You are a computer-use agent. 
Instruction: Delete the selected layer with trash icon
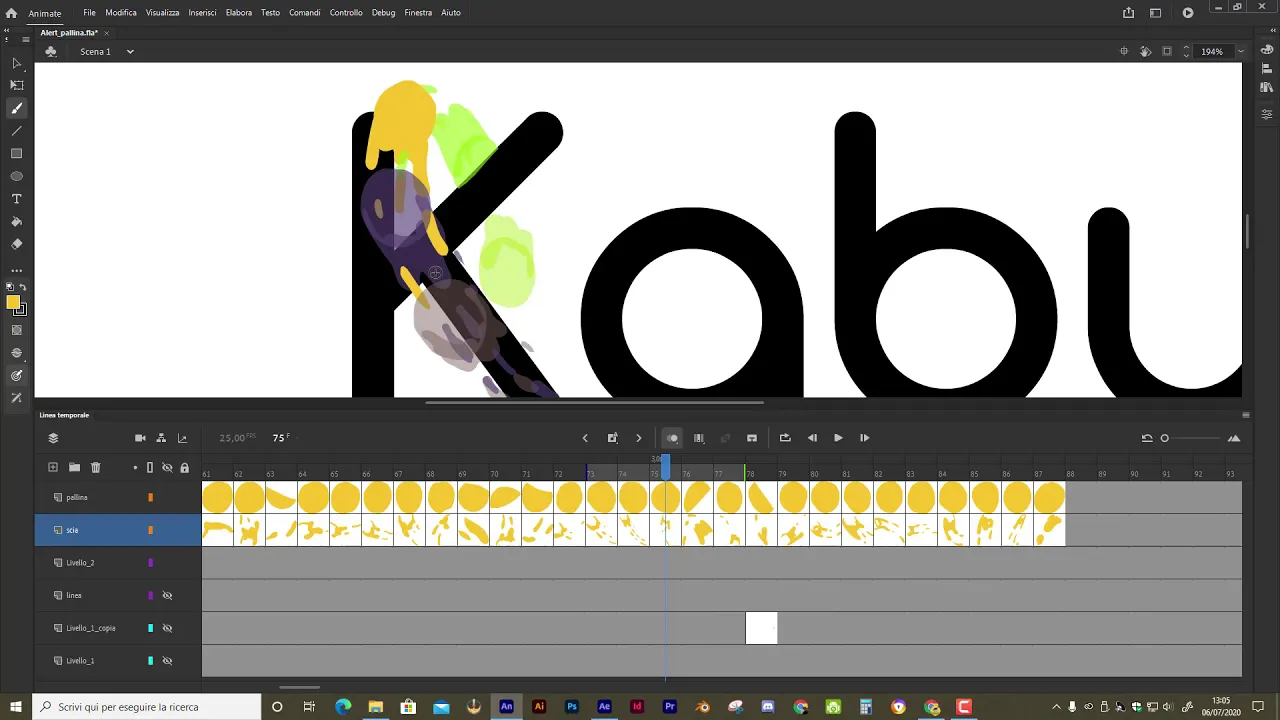pos(96,467)
